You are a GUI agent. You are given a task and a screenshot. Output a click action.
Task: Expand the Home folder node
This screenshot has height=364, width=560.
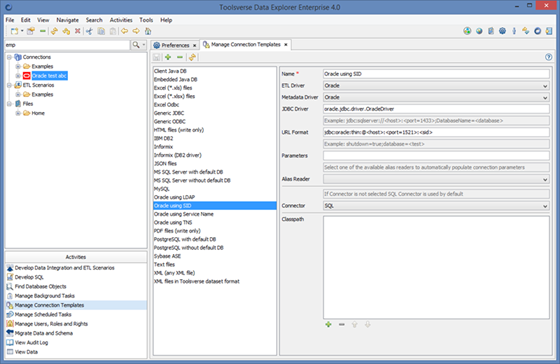18,113
